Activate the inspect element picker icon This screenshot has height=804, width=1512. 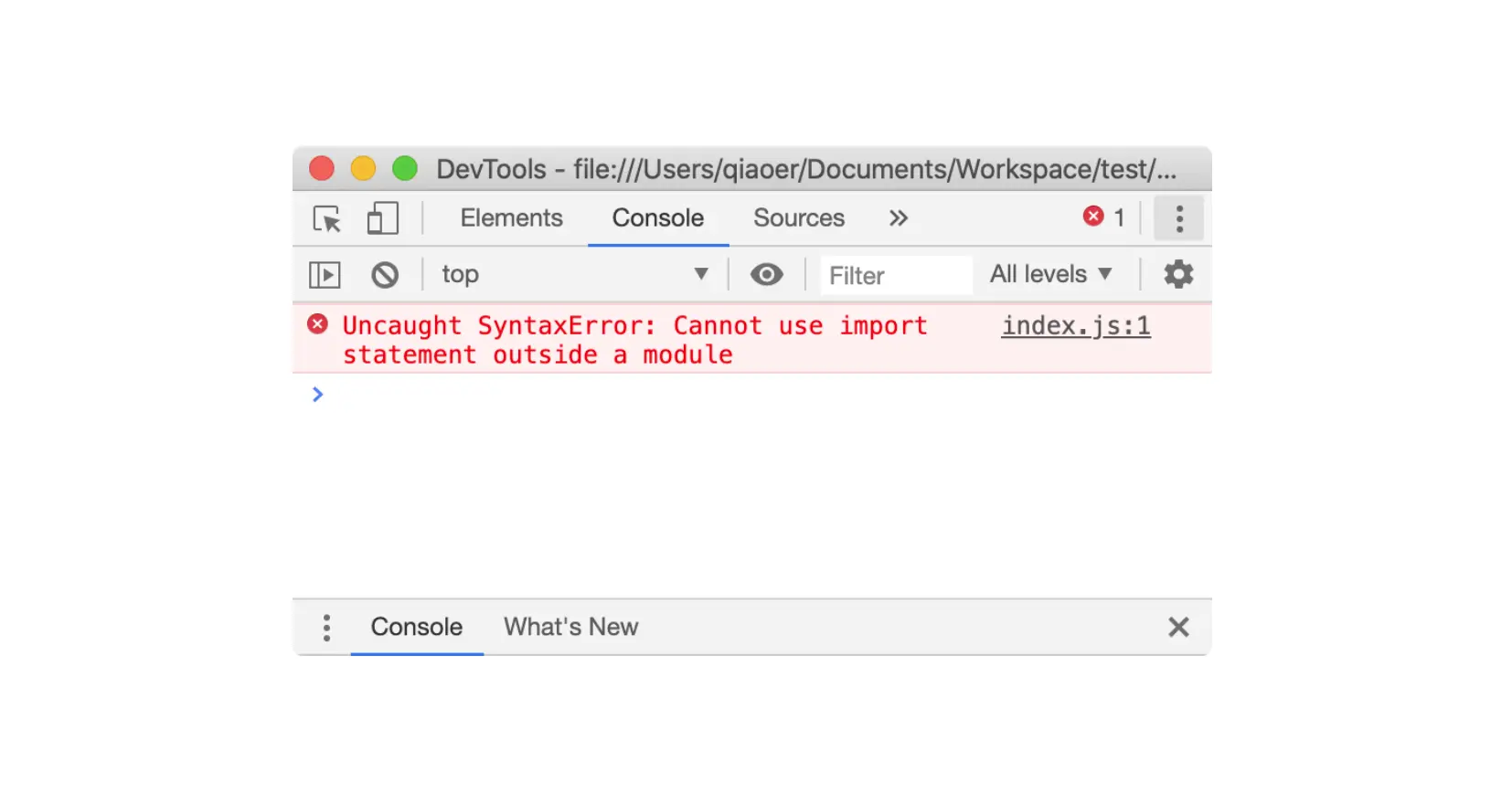(x=326, y=219)
